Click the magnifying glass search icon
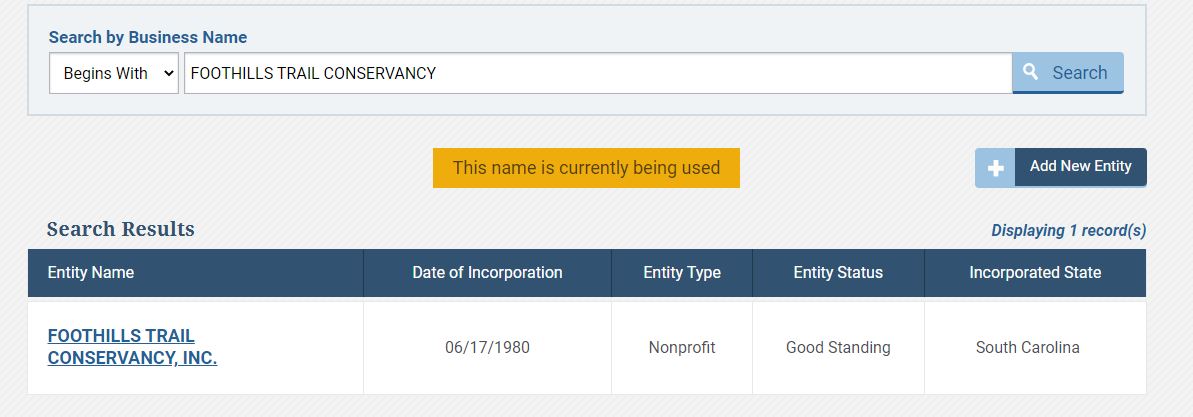 pos(1030,72)
